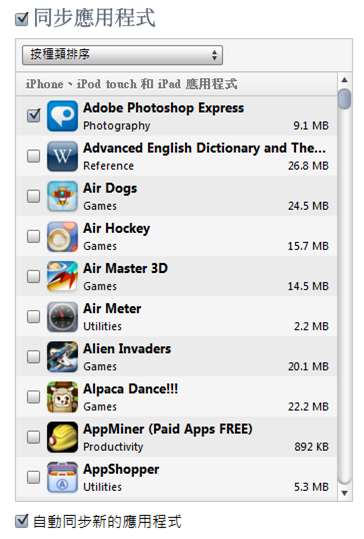Click the Alien Invaders game icon
This screenshot has width=364, height=539.
tap(62, 357)
